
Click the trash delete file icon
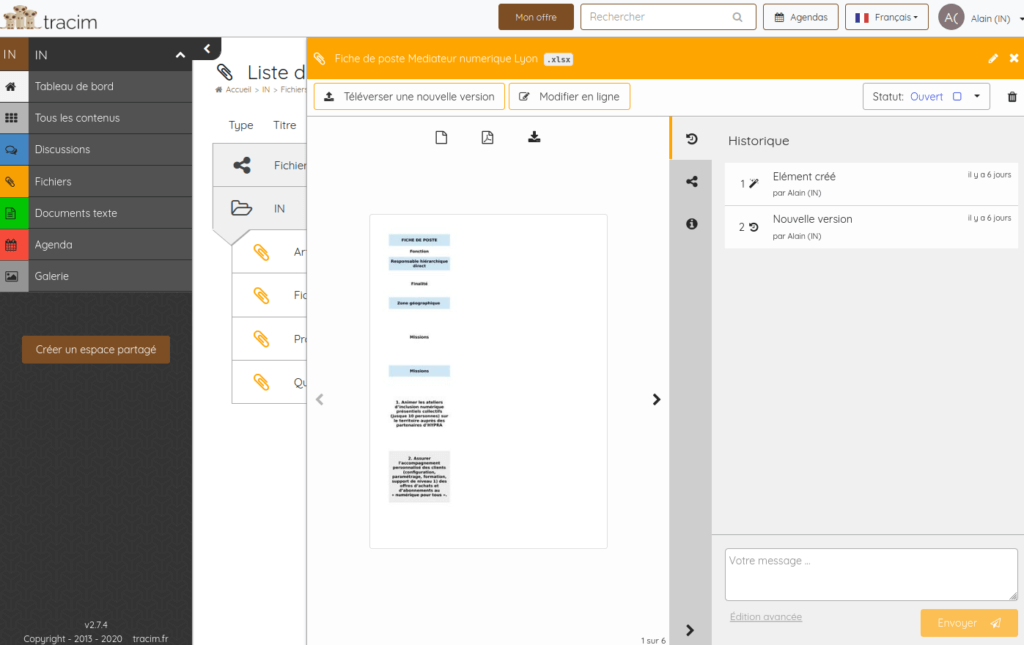click(x=1011, y=97)
